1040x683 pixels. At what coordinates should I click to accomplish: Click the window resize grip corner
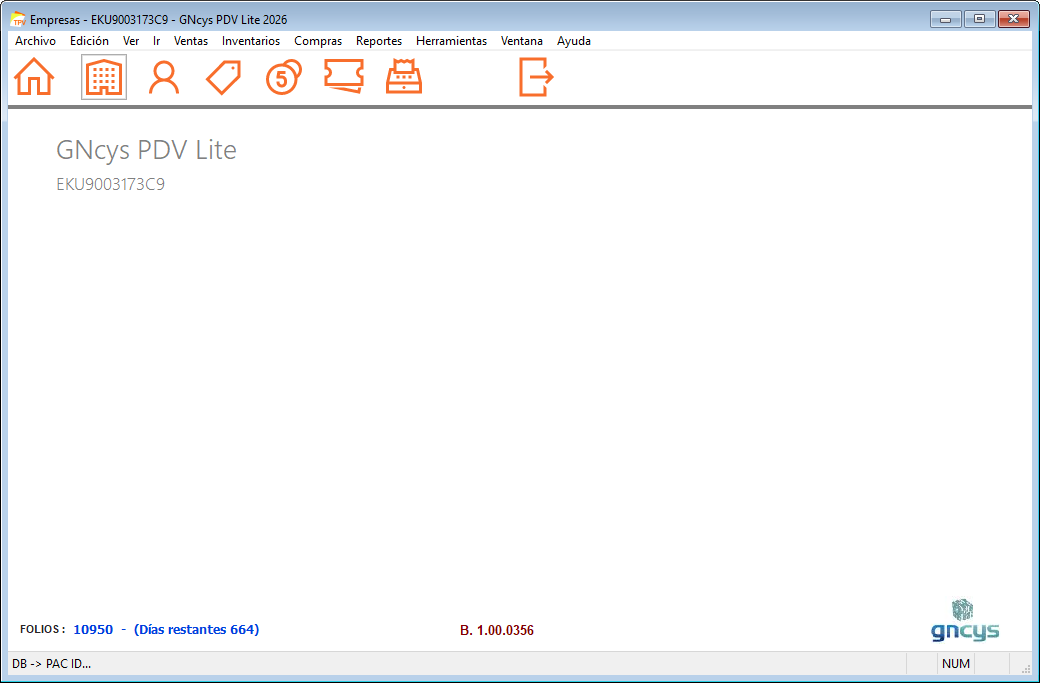point(1025,669)
